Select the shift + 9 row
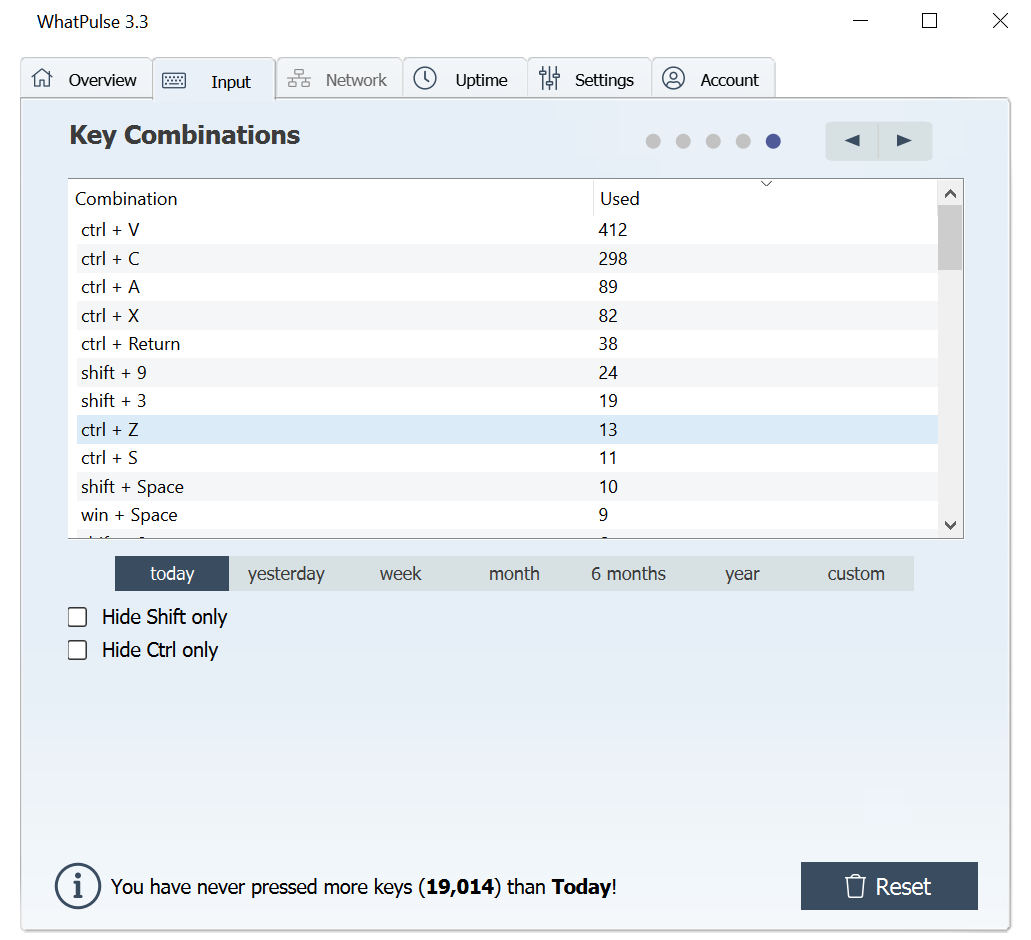The image size is (1031, 940). pyautogui.click(x=507, y=373)
